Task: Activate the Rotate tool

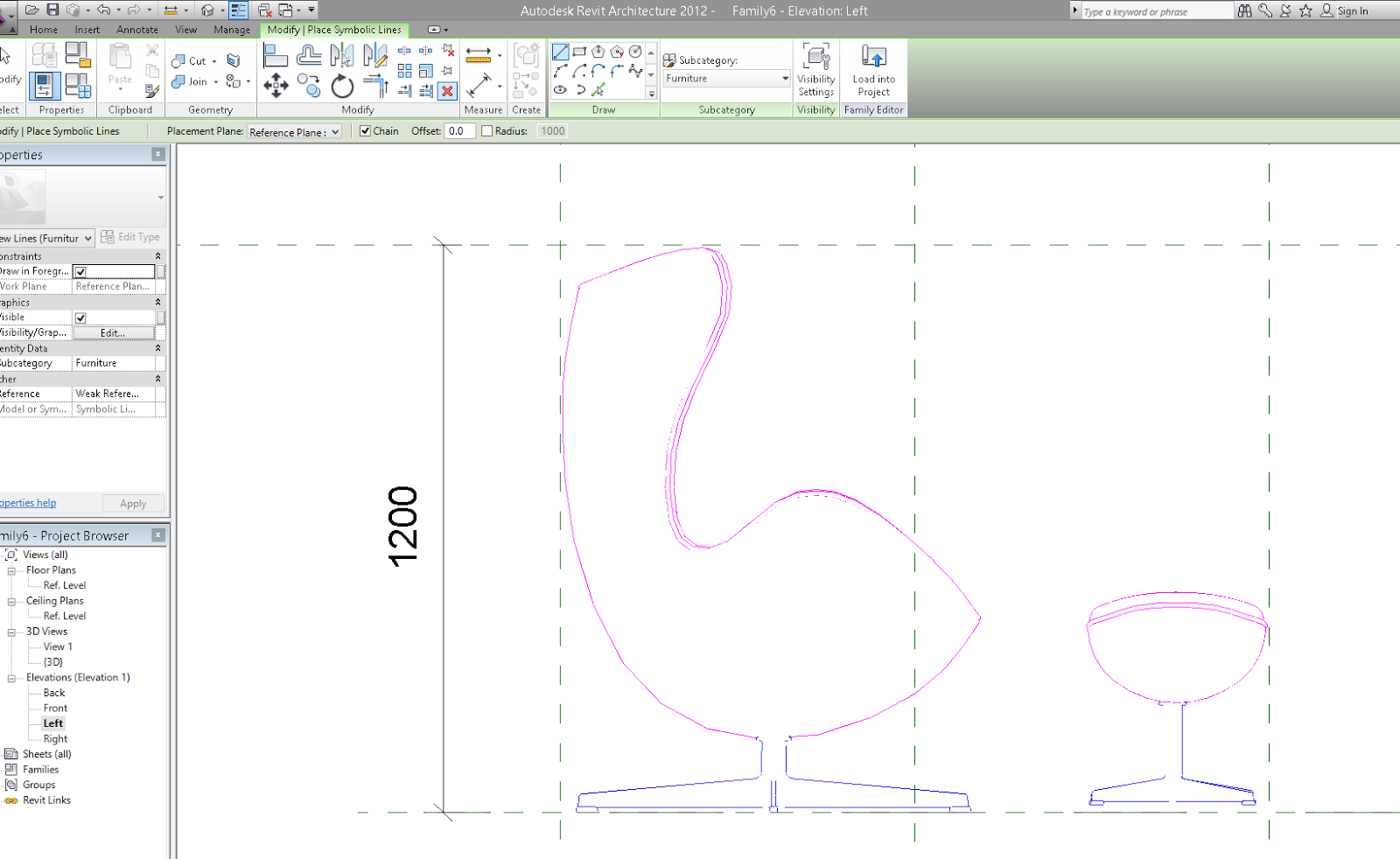Action: click(x=341, y=87)
